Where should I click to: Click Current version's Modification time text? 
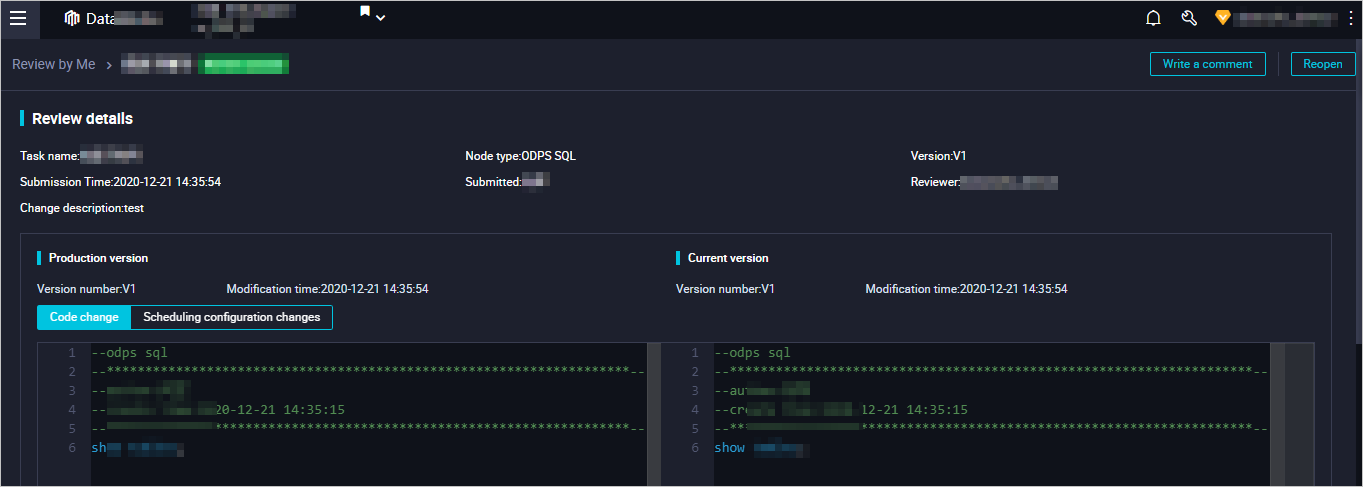[x=966, y=289]
